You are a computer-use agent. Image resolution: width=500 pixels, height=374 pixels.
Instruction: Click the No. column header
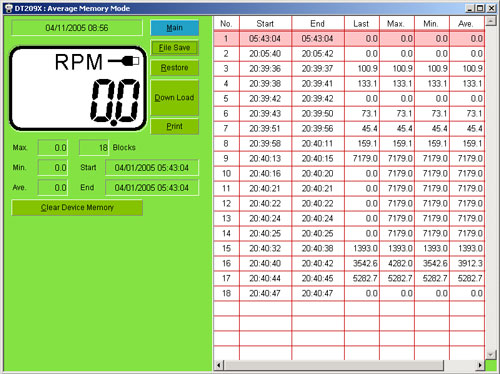click(x=226, y=24)
